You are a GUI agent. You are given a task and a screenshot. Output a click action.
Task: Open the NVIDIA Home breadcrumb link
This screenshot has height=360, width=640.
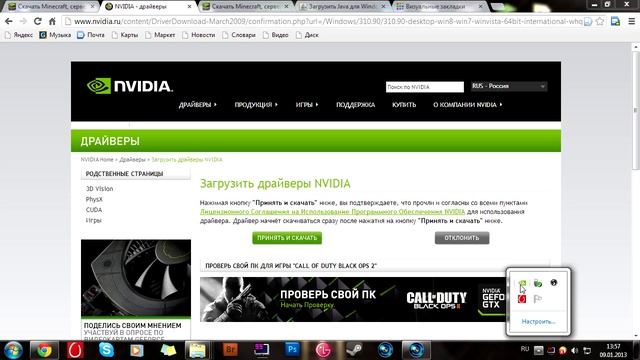(97, 160)
